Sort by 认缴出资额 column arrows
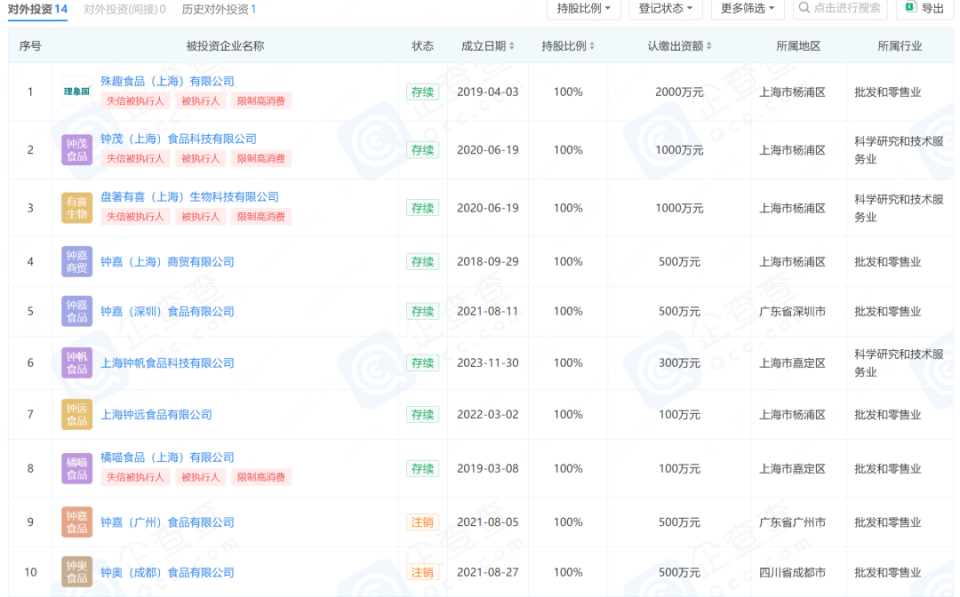This screenshot has width=960, height=597. point(709,46)
